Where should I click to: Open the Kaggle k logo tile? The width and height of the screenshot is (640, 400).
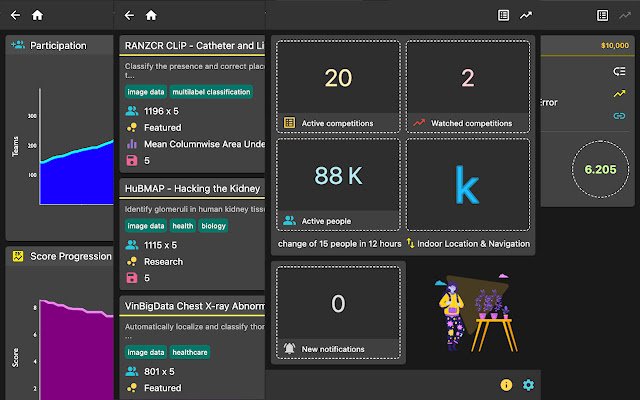point(468,184)
